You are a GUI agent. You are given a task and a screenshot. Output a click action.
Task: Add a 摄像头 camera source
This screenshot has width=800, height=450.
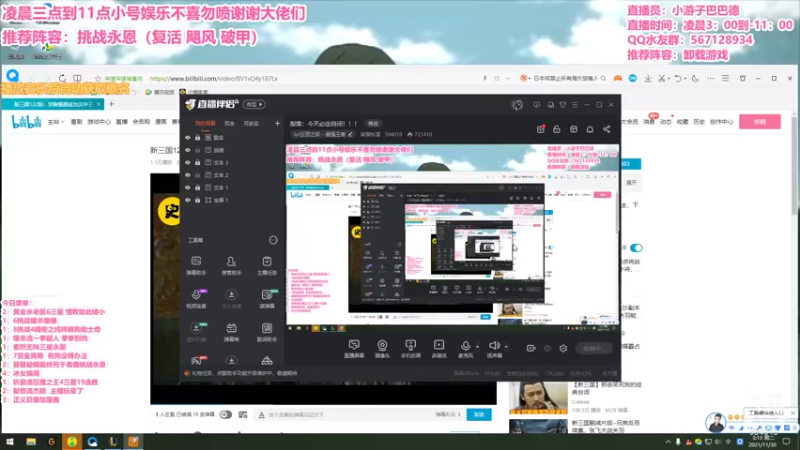[x=382, y=349]
